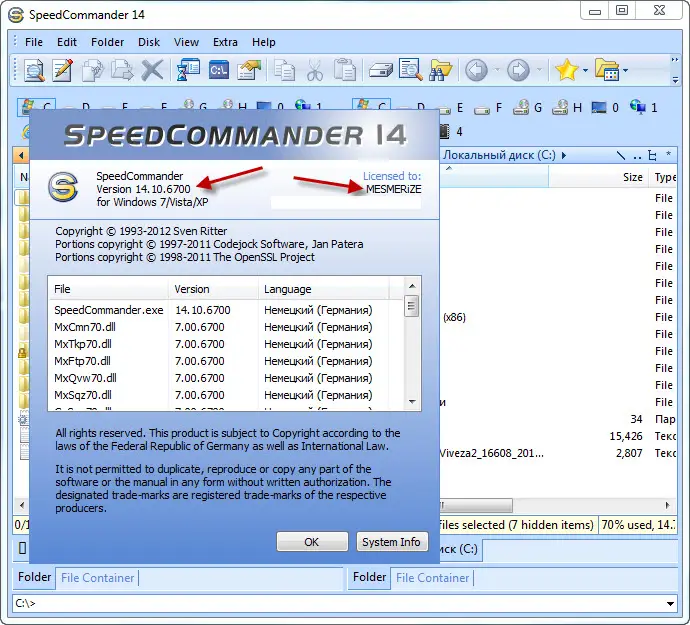690x625 pixels.
Task: Click the Paste clipboard icon
Action: [344, 70]
